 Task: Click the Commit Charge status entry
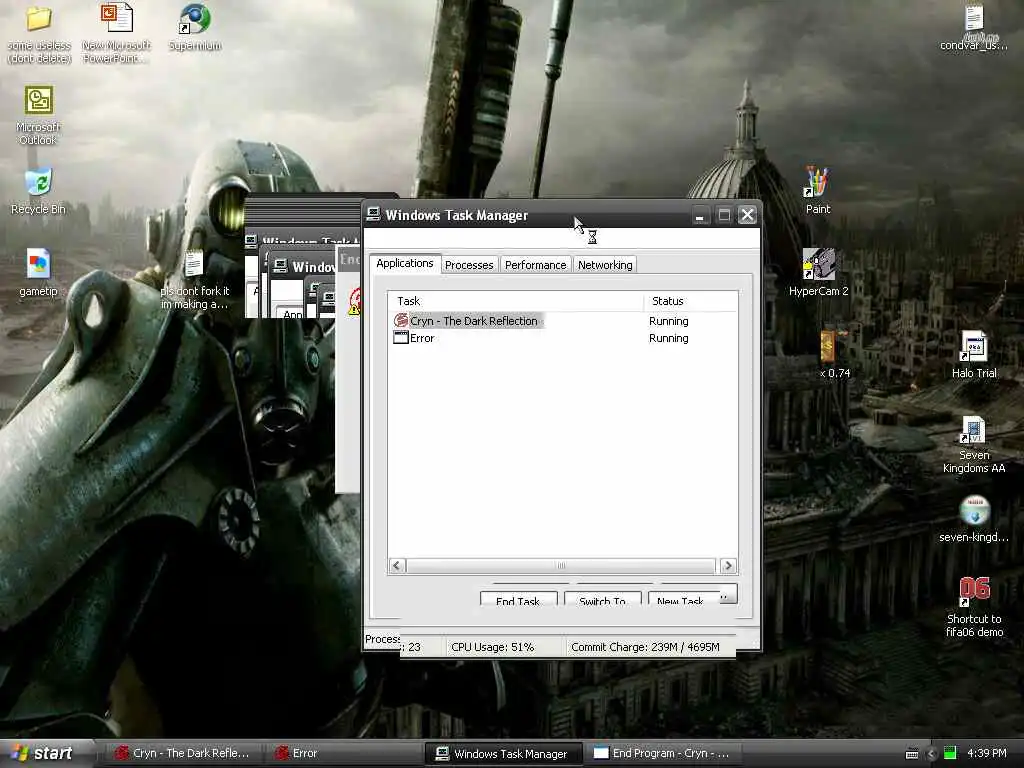coord(645,647)
